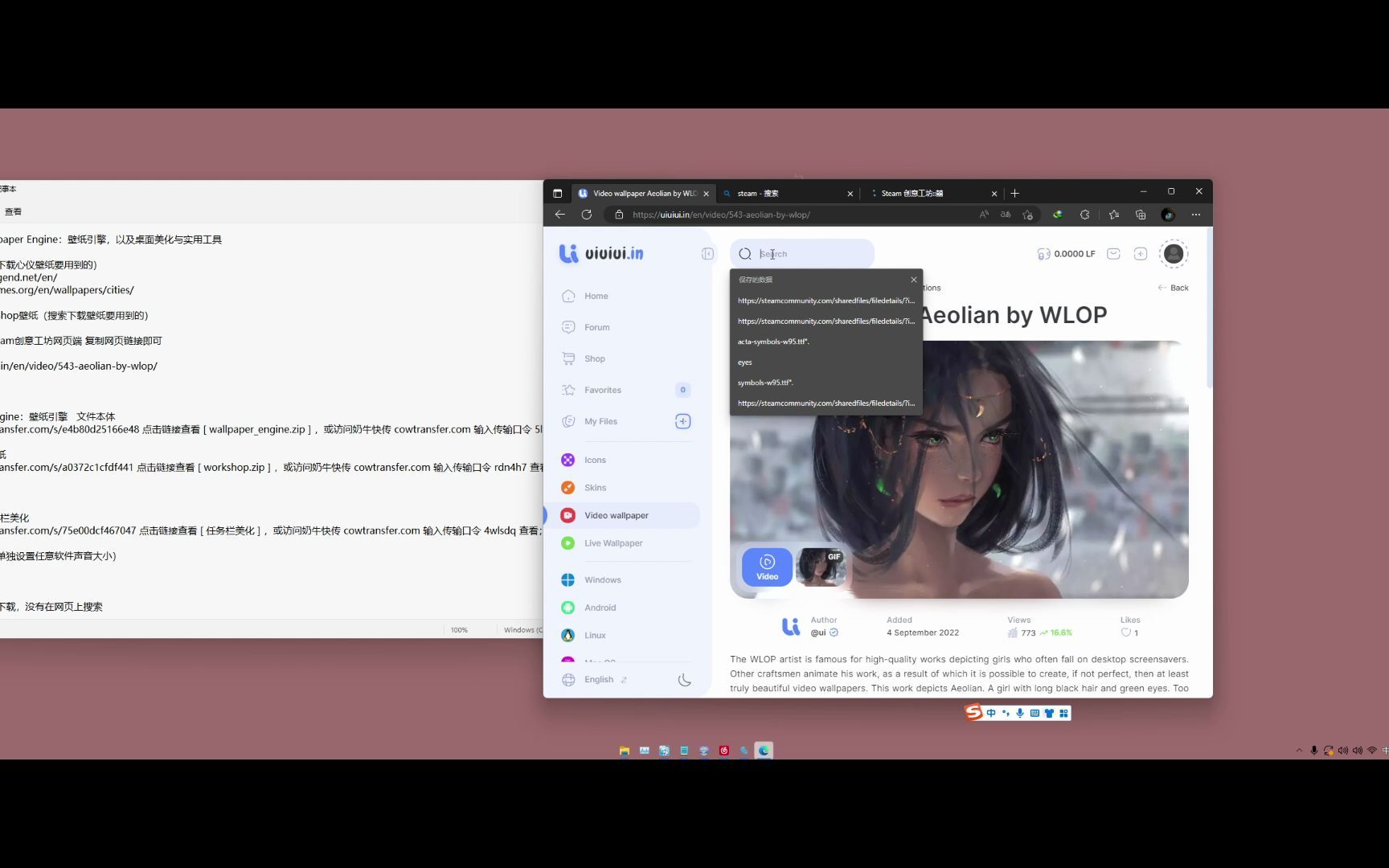Like the wallpaper using the heart icon

[1125, 633]
